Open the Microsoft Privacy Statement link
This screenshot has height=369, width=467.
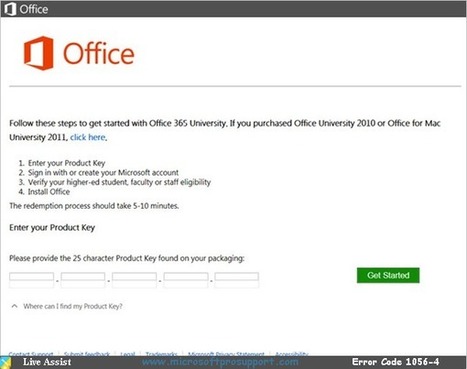click(226, 354)
